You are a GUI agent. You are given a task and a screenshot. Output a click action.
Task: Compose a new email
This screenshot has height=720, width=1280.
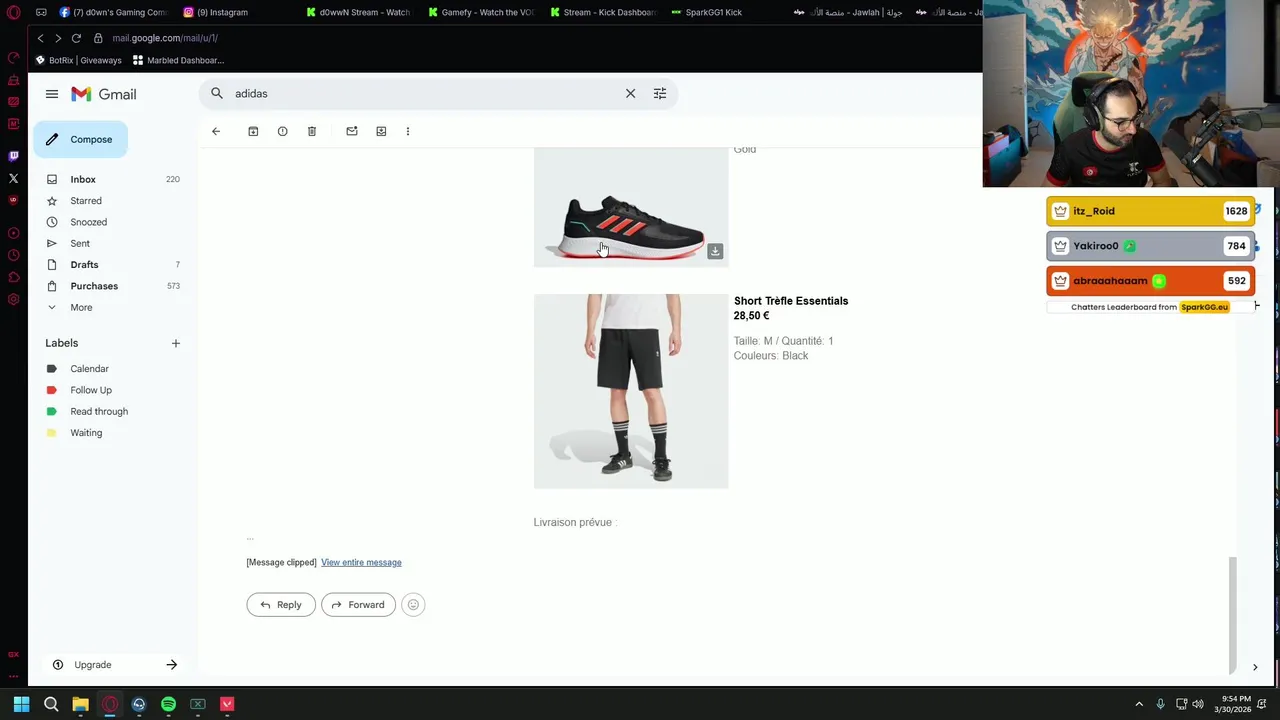(x=80, y=139)
